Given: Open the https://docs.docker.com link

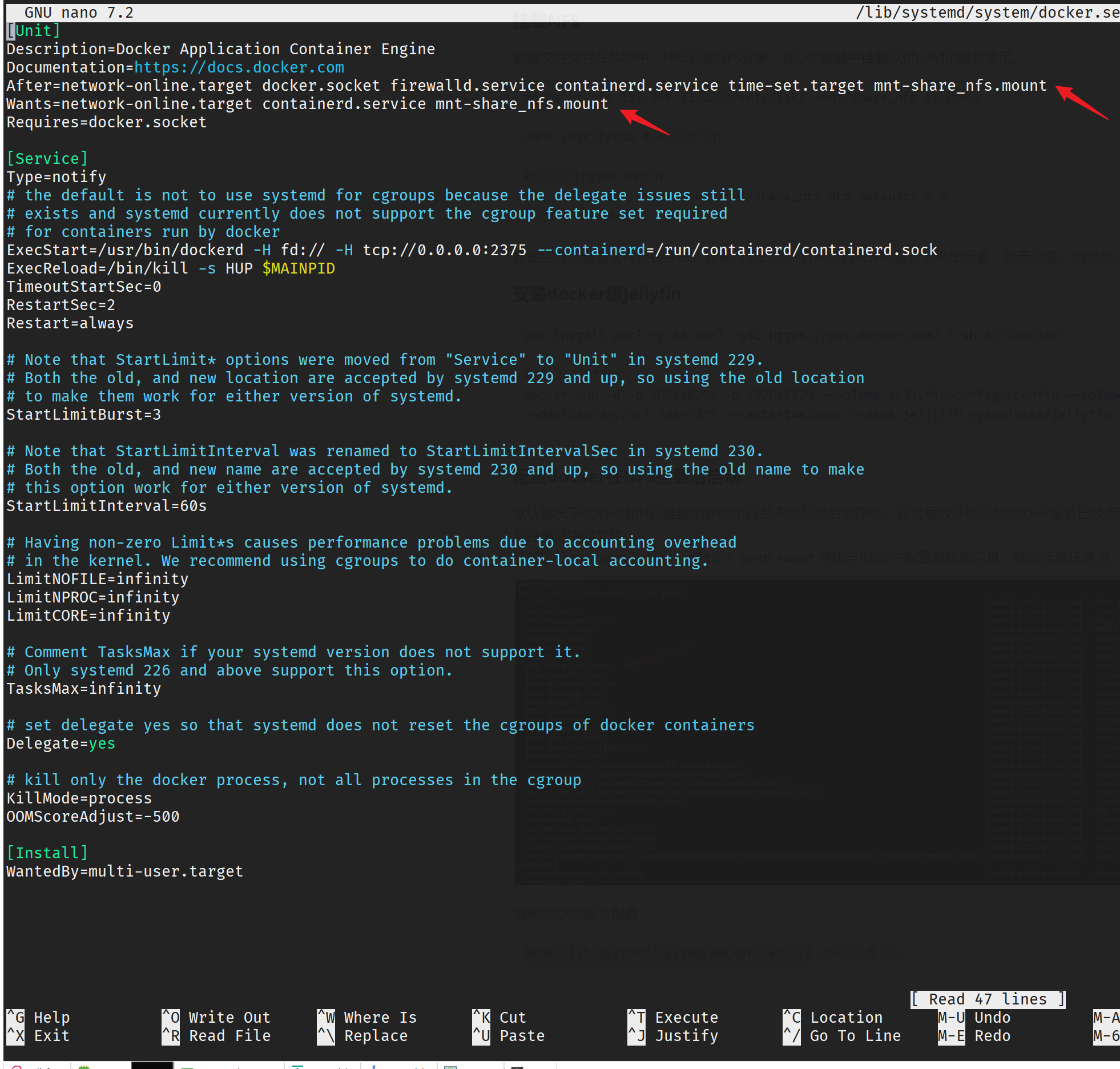Looking at the screenshot, I should coord(239,67).
